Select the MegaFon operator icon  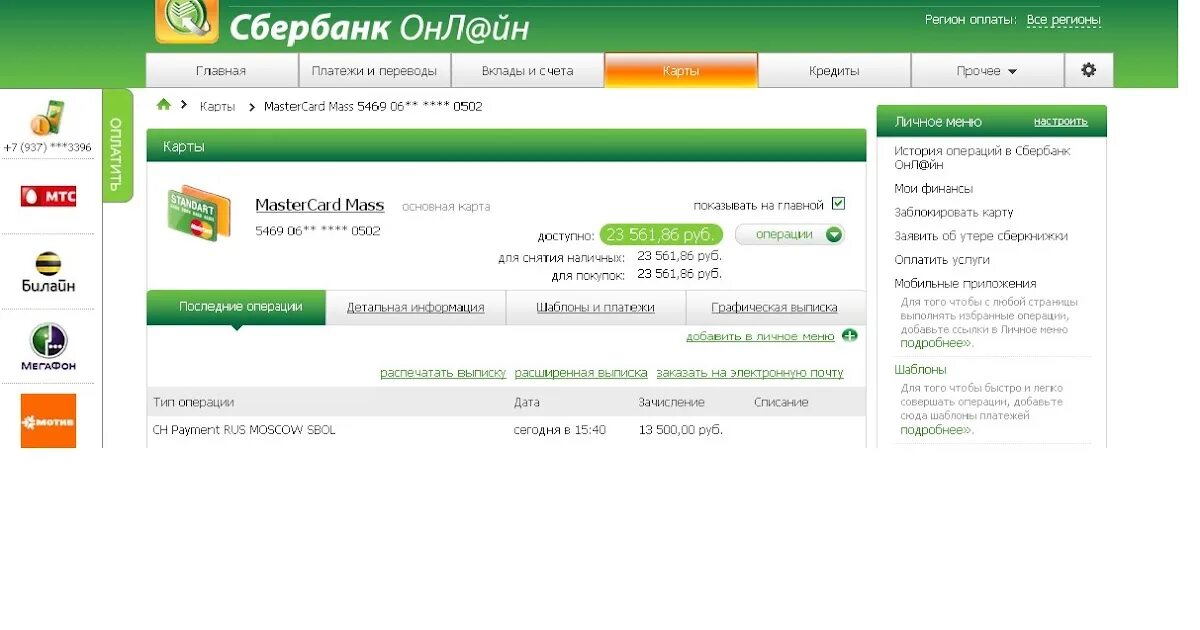48,347
